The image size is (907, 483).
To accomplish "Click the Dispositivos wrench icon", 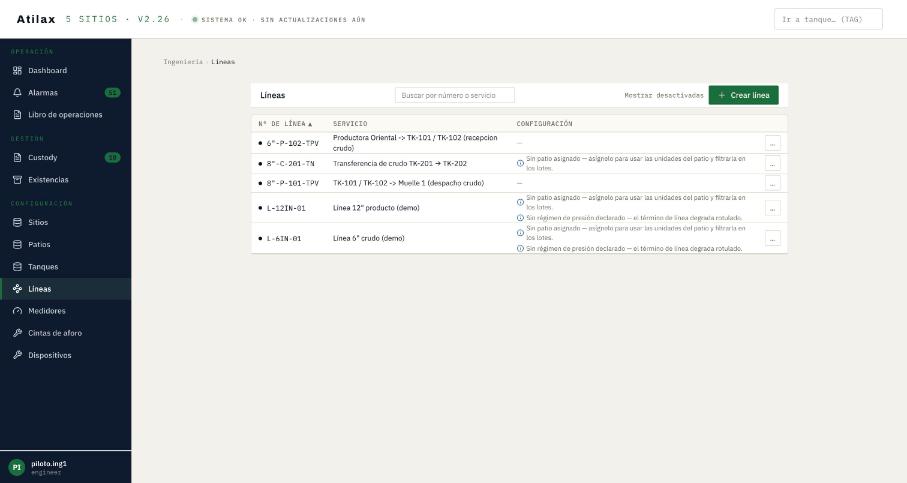I will [17, 355].
